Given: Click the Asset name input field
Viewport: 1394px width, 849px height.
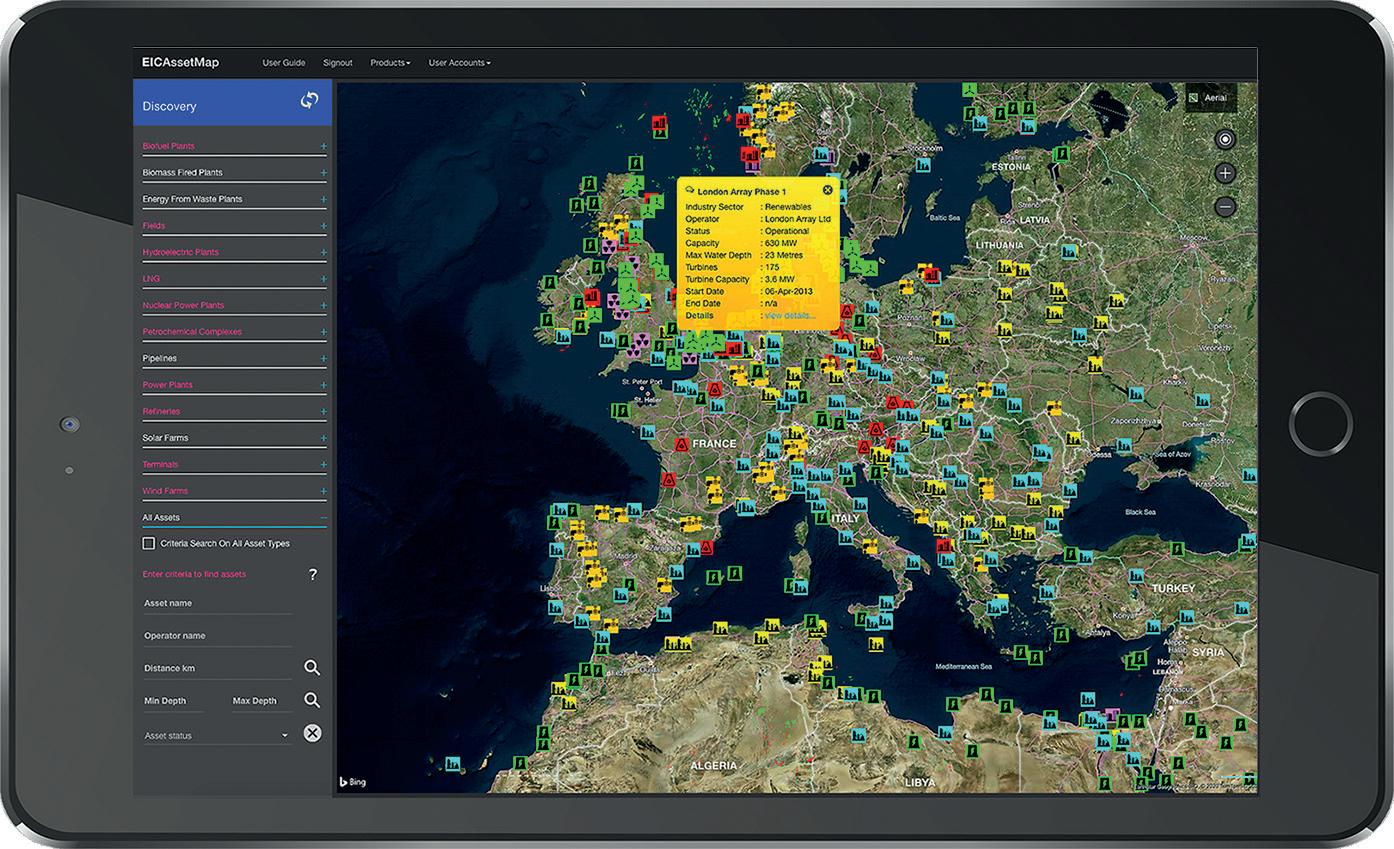Looking at the screenshot, I should 217,604.
